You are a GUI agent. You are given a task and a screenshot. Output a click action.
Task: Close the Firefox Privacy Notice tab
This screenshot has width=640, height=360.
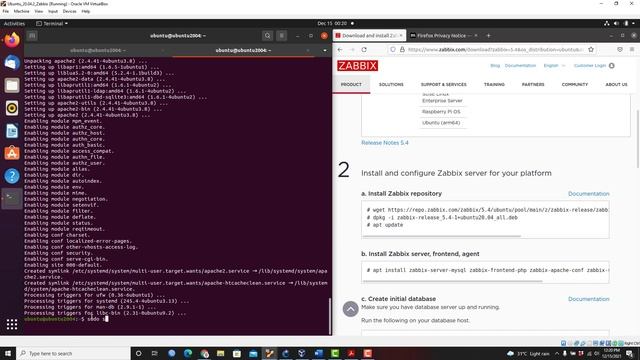(476, 36)
